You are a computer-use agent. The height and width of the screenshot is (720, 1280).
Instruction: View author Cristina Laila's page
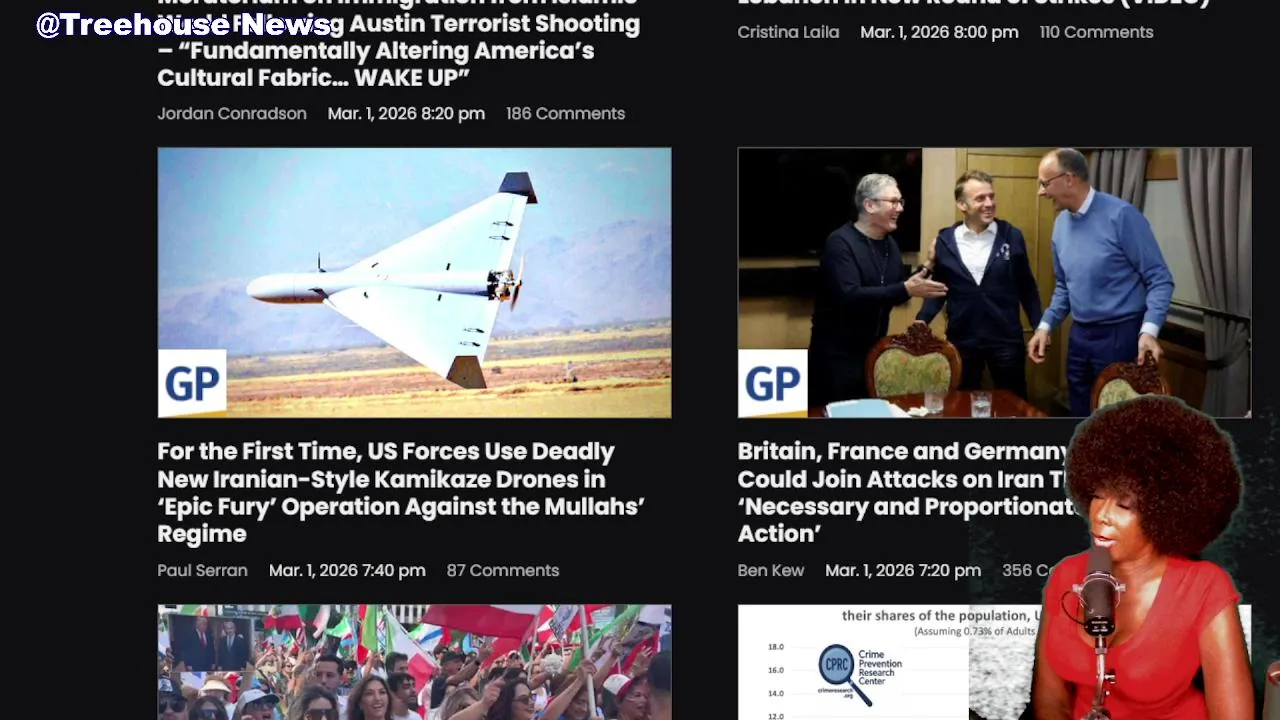click(788, 32)
